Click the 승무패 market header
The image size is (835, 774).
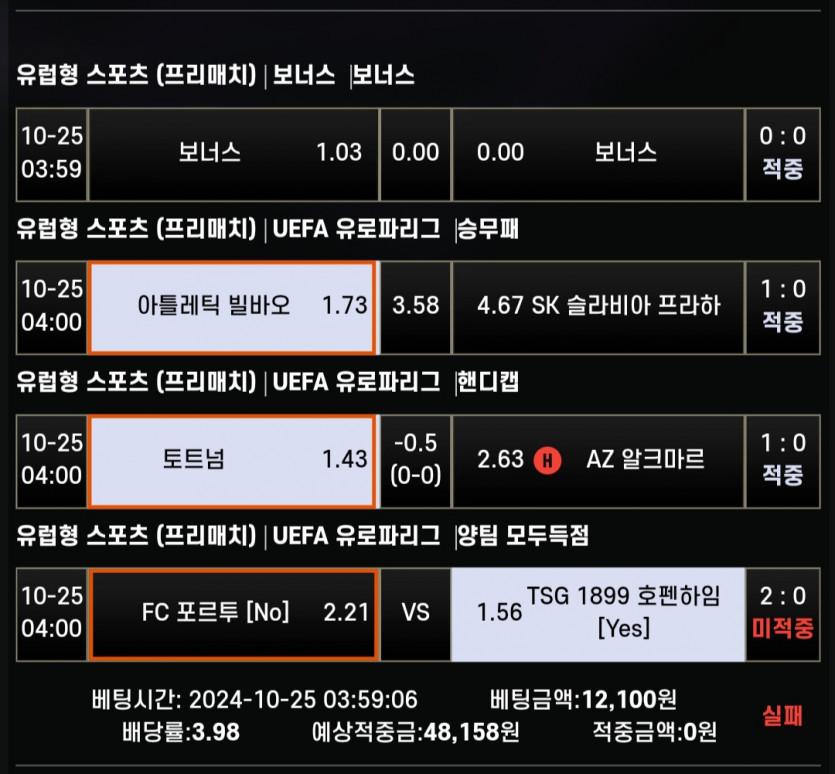(x=487, y=229)
